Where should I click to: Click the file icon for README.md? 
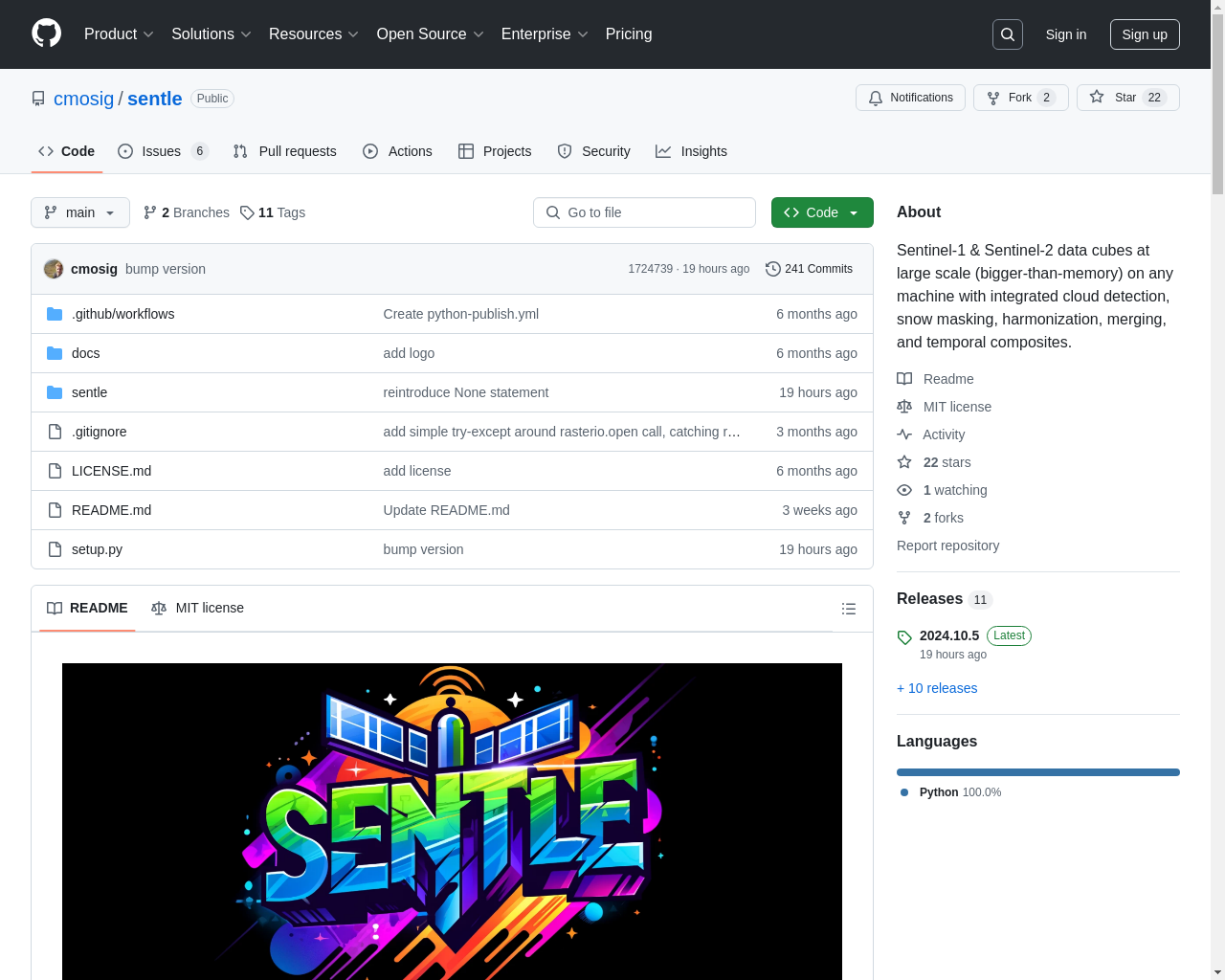(x=55, y=510)
